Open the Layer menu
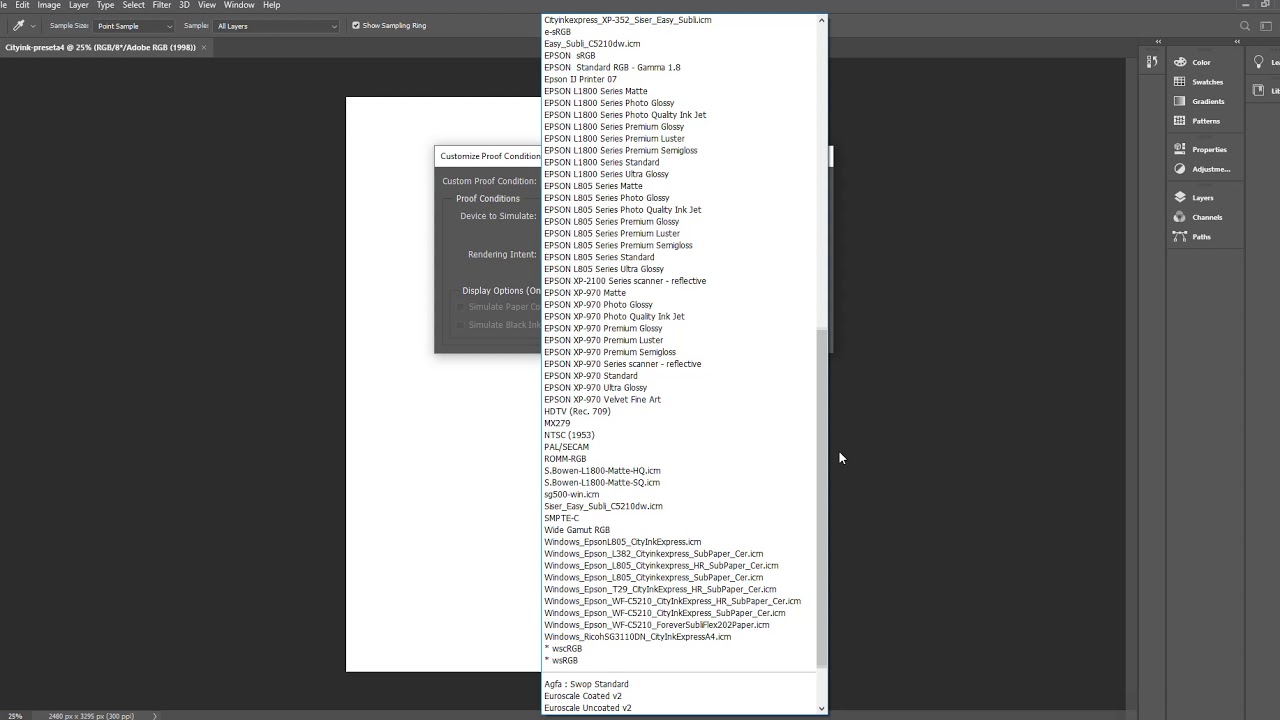Screen dimensions: 1280x720 [79, 5]
